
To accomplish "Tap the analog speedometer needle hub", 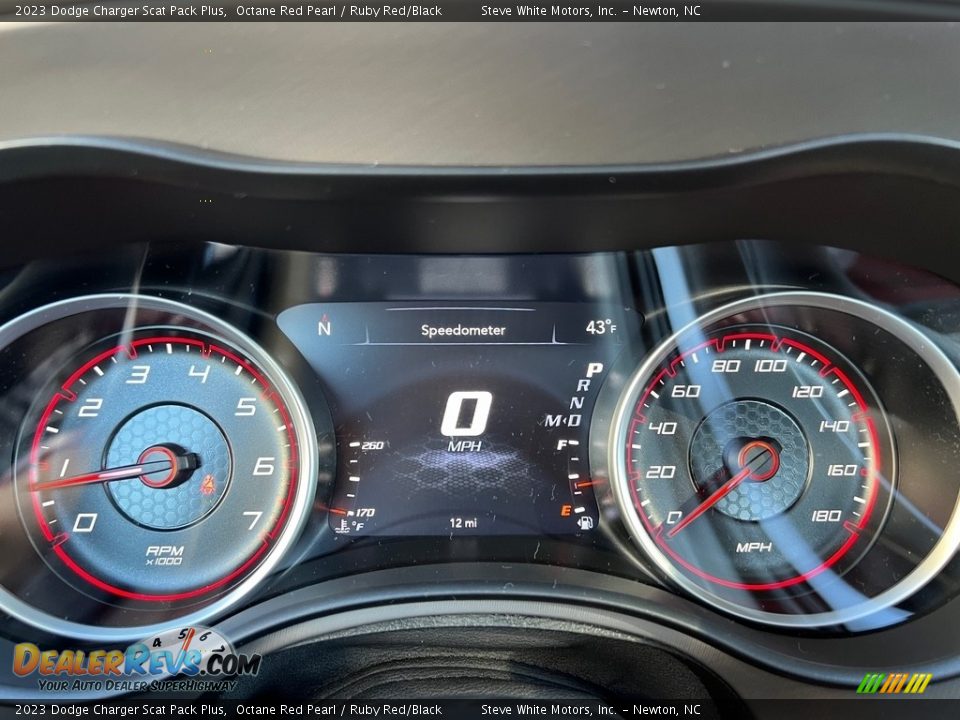I will click(758, 460).
